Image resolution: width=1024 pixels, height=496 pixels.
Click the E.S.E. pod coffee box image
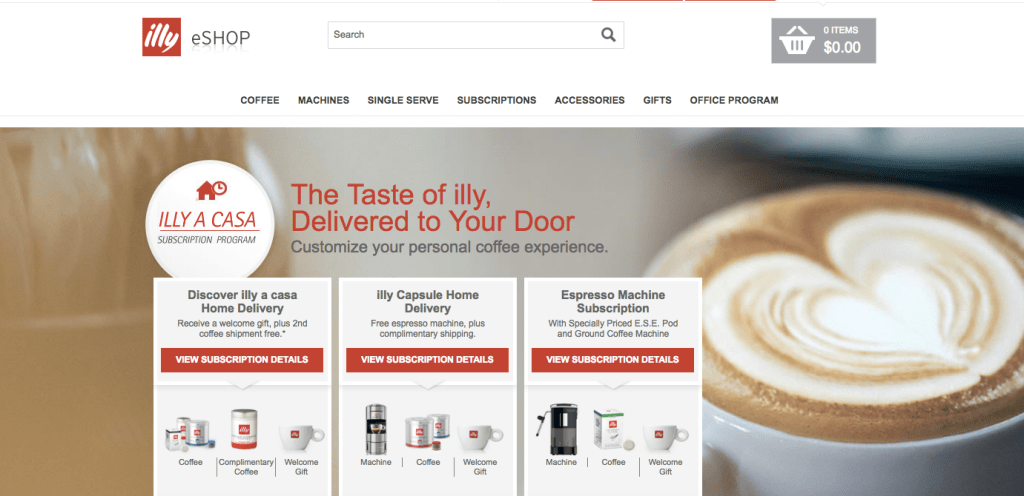tap(610, 429)
